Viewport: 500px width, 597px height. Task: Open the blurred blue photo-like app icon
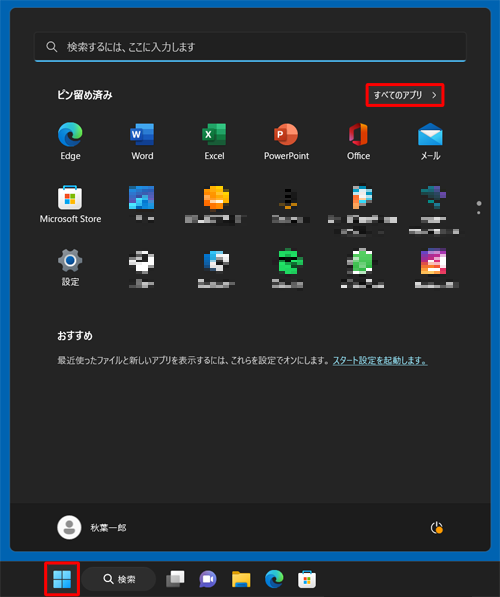tap(142, 198)
